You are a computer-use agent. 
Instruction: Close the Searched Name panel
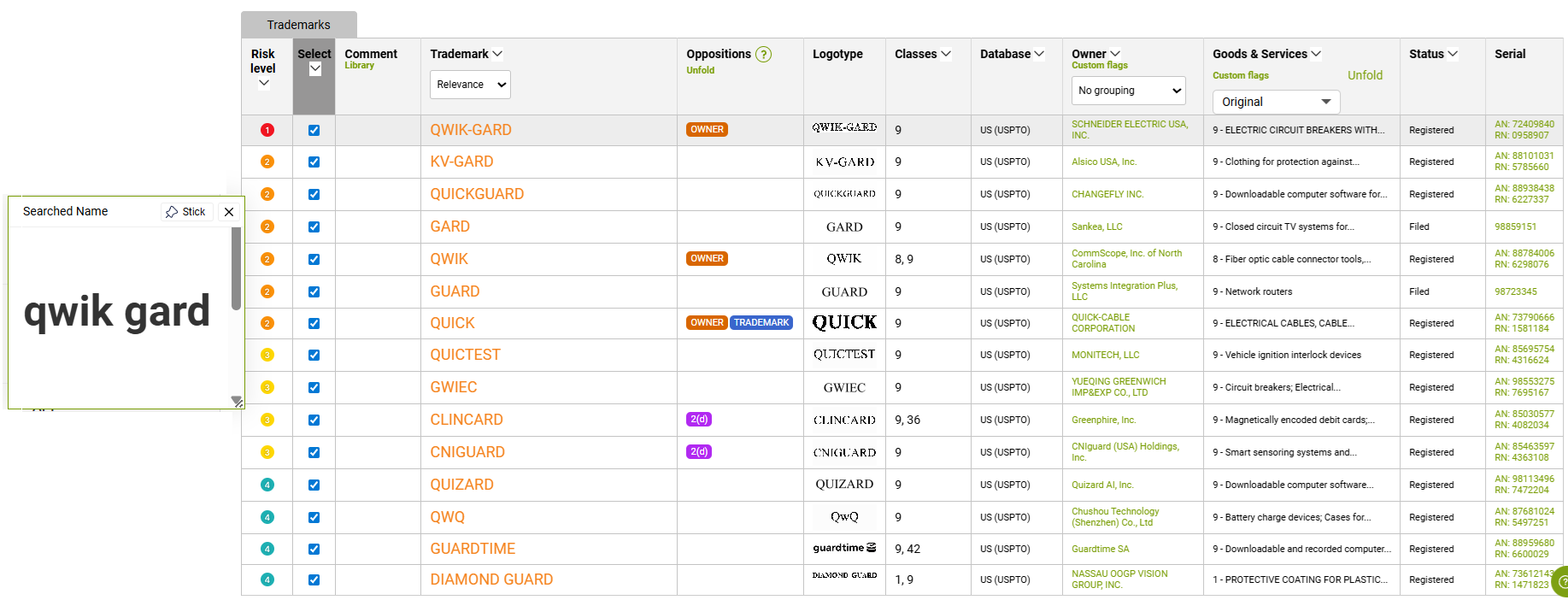[229, 212]
